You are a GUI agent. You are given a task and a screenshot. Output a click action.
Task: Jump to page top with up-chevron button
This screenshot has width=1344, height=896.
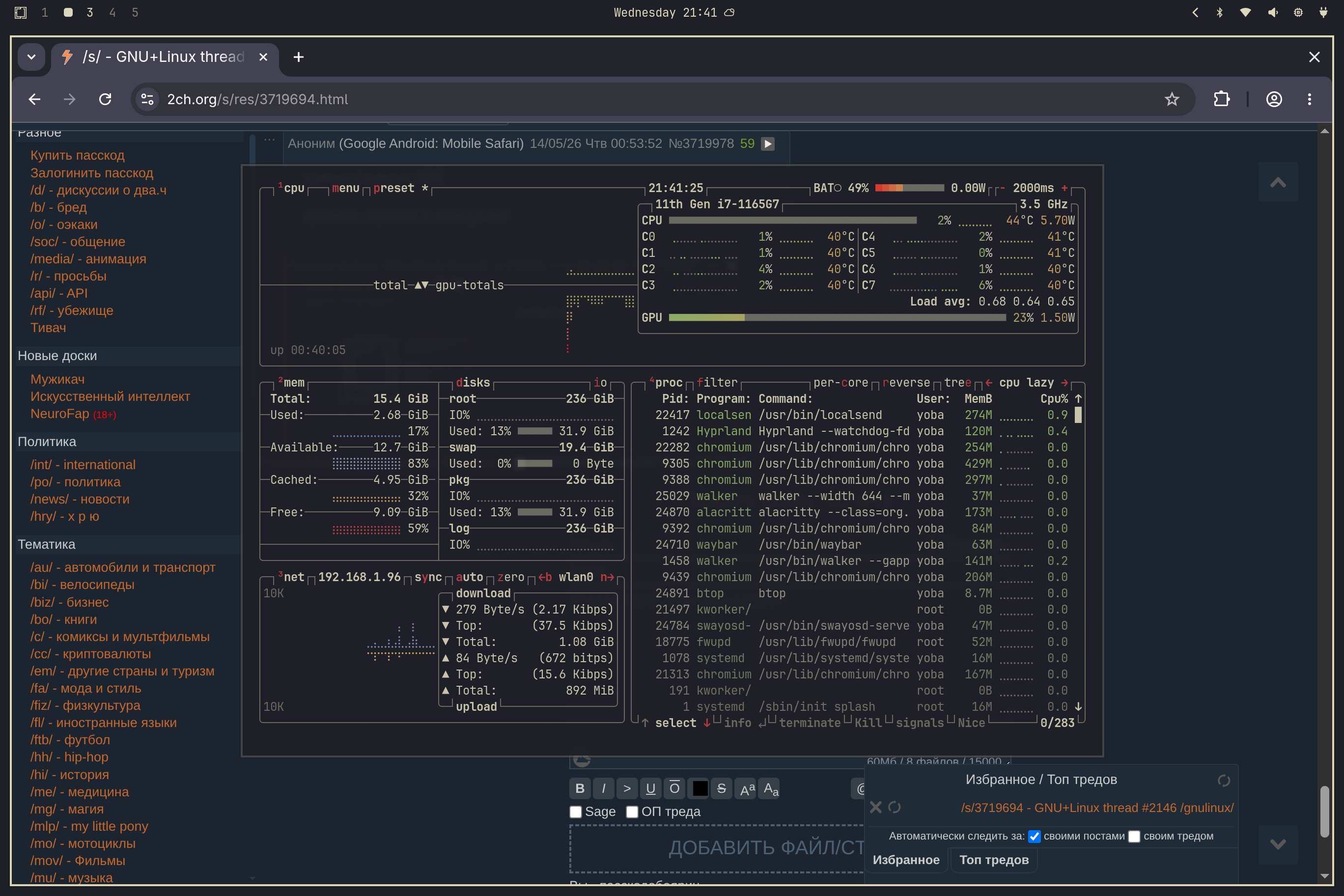pos(1278,182)
